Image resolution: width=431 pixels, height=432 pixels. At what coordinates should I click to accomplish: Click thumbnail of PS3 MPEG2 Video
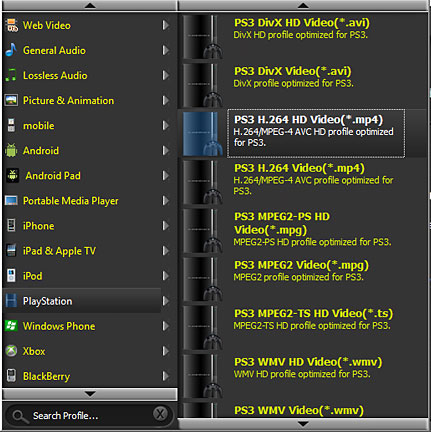click(x=203, y=279)
